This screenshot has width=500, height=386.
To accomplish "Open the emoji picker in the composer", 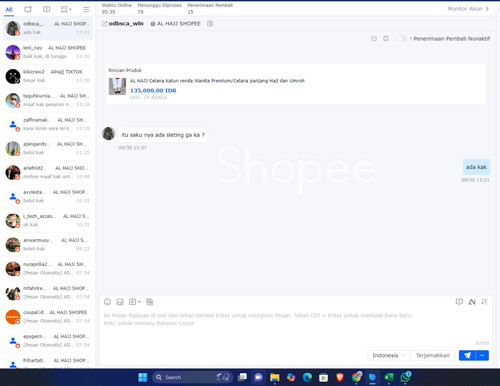I will [107, 302].
